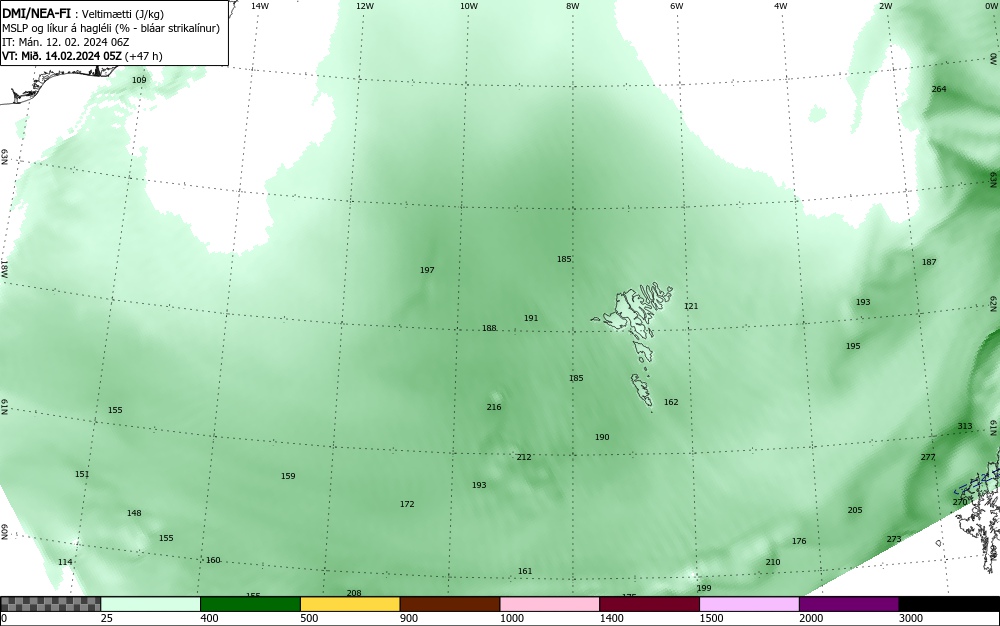Click the map value 148
The height and width of the screenshot is (626, 1000).
(x=134, y=513)
